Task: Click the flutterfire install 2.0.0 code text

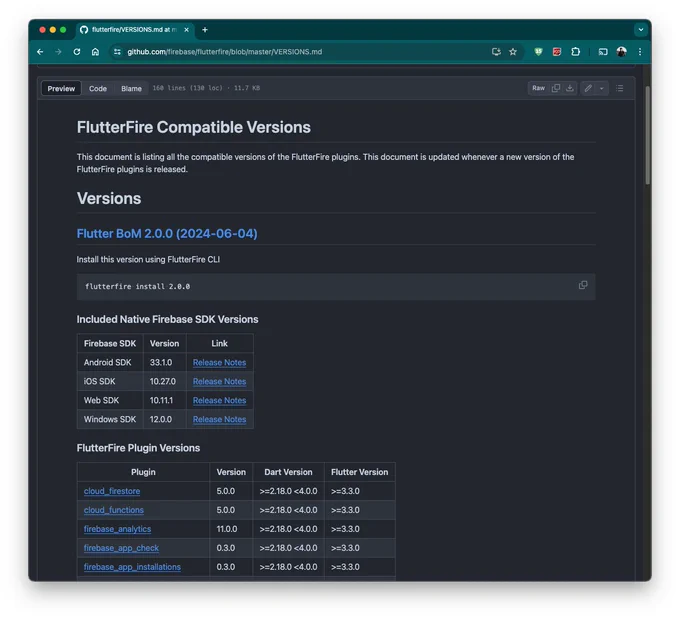Action: click(x=137, y=287)
